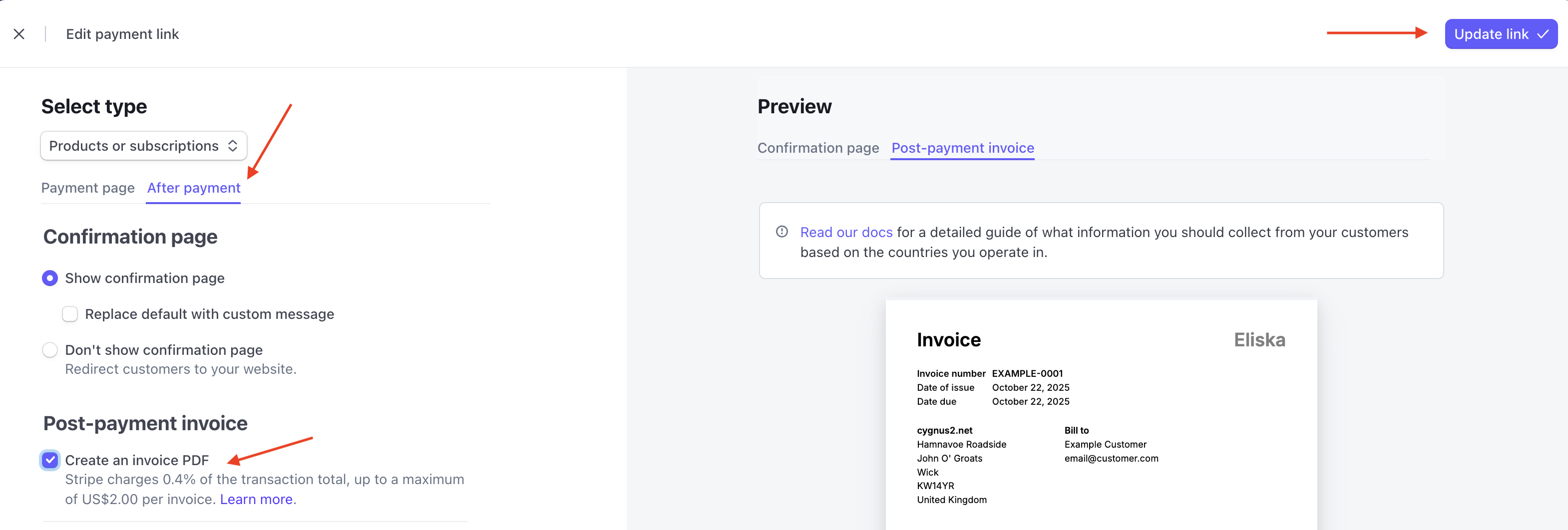Uncheck Create an invoice PDF checkbox
The height and width of the screenshot is (530, 1568).
[50, 460]
